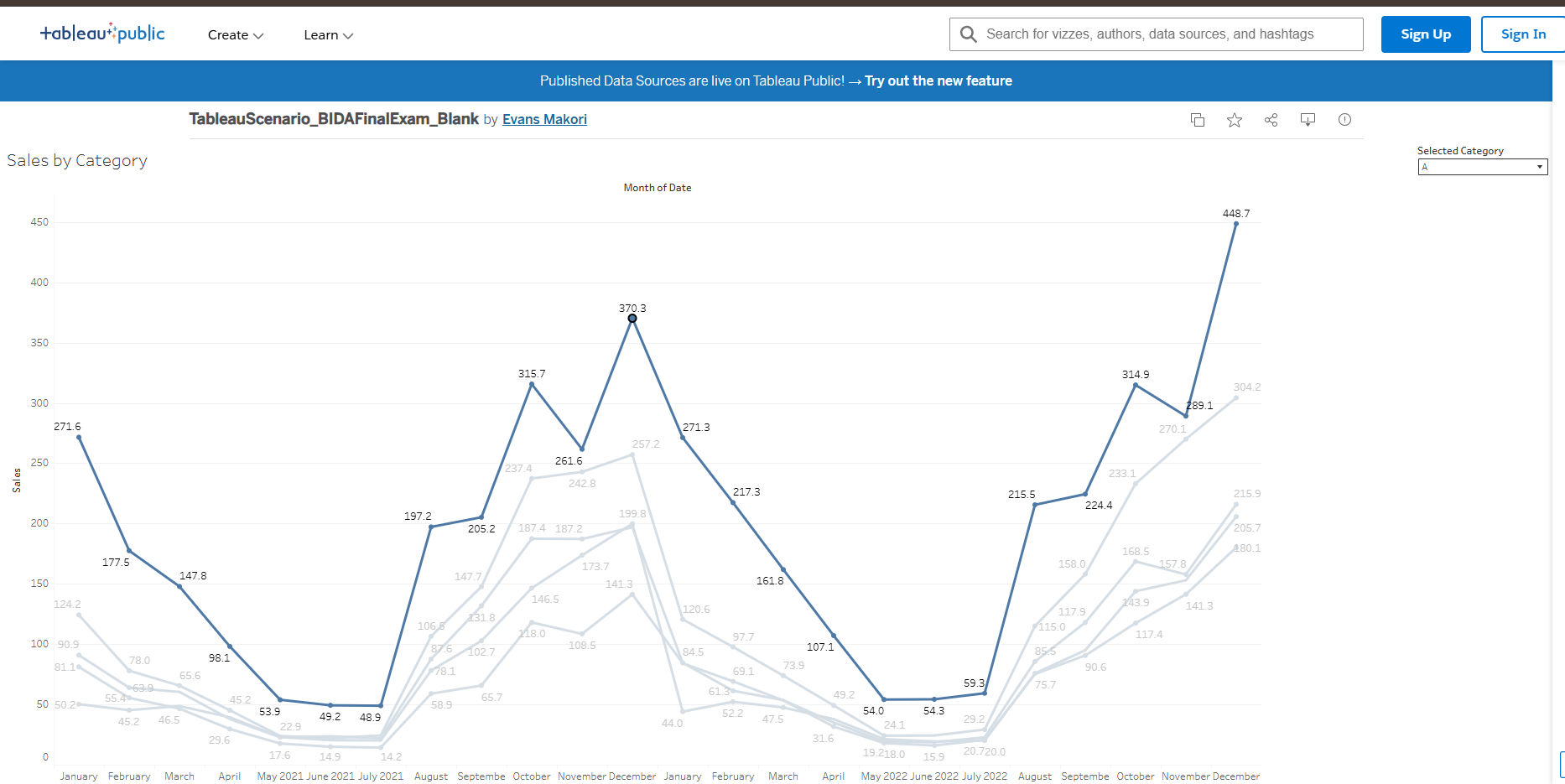Open the share icon for the viz
The width and height of the screenshot is (1565, 784).
point(1271,120)
